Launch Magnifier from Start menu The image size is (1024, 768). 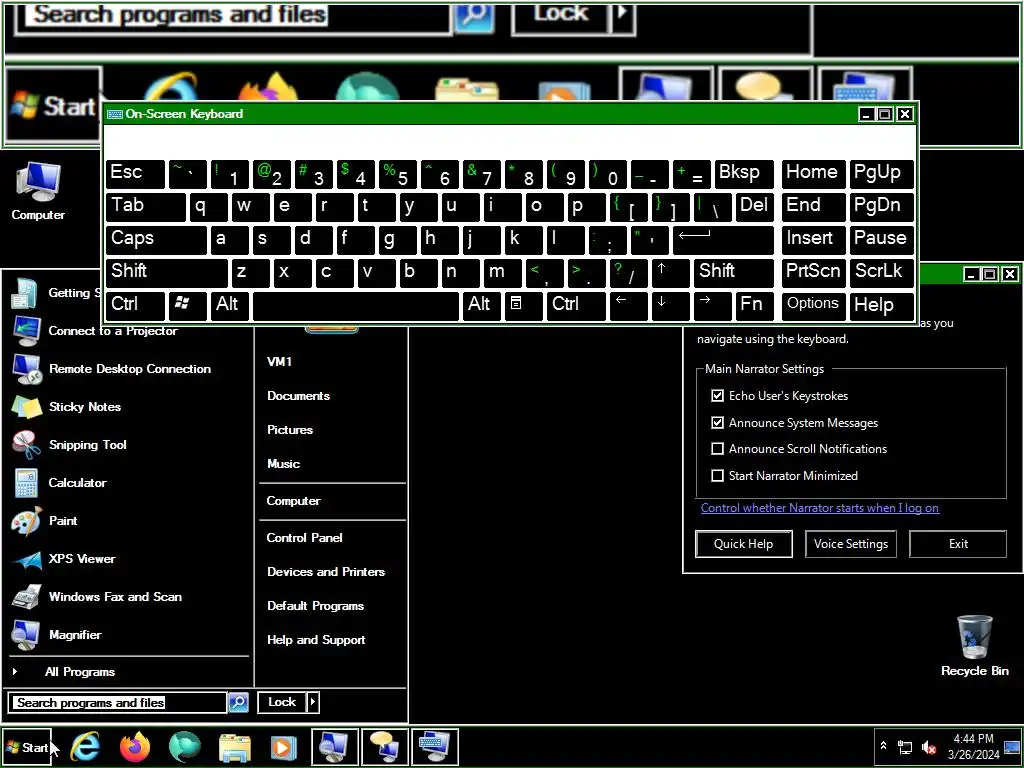tap(74, 634)
